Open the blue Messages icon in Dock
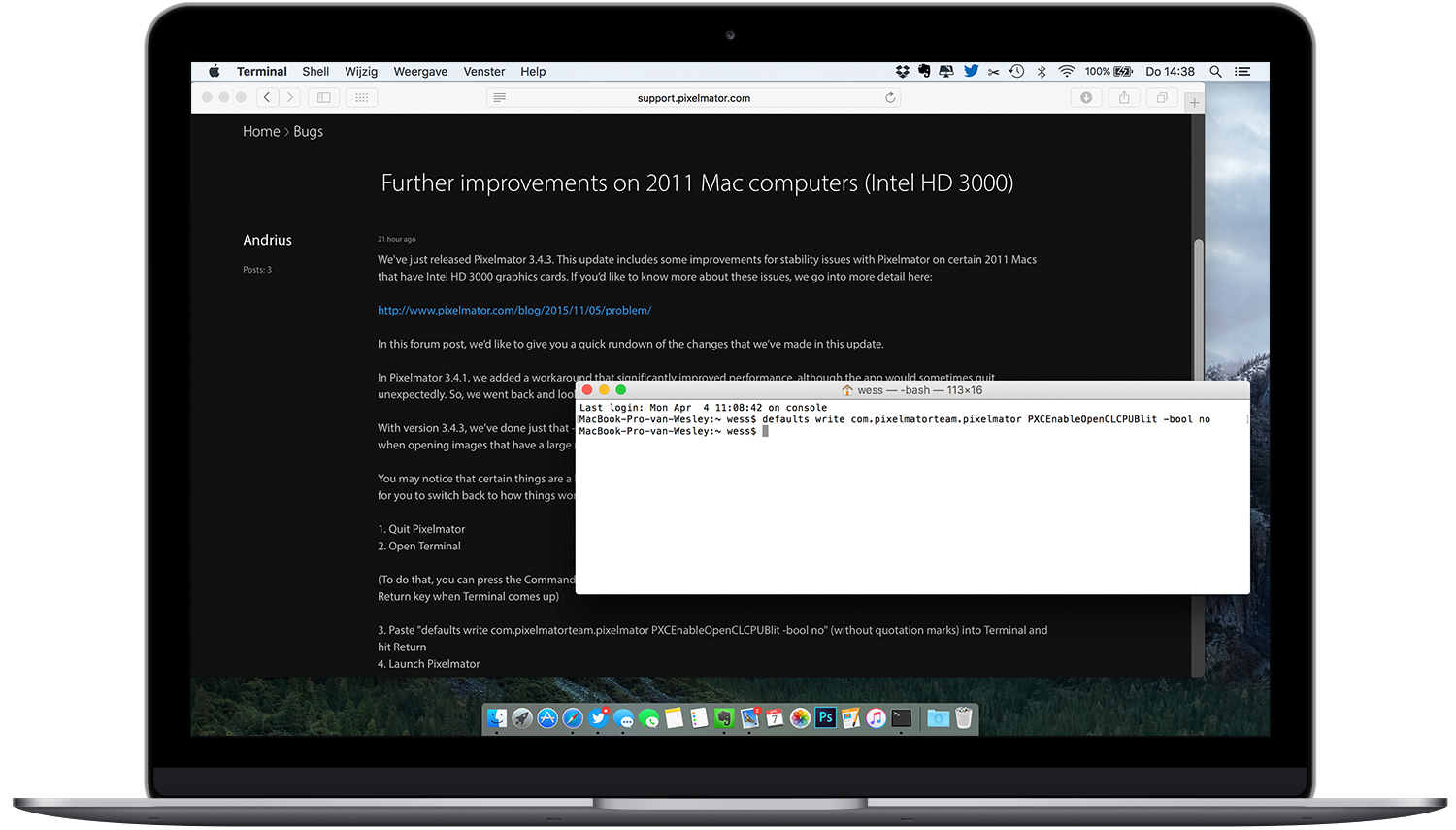The width and height of the screenshot is (1456, 830). pos(623,719)
